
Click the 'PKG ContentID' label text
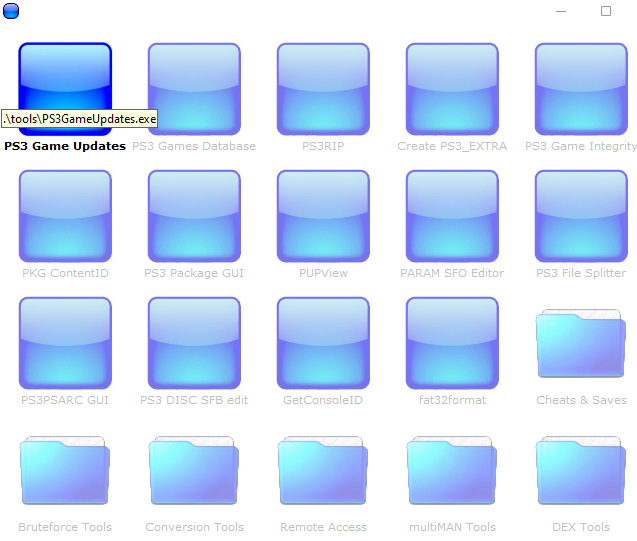click(x=65, y=273)
